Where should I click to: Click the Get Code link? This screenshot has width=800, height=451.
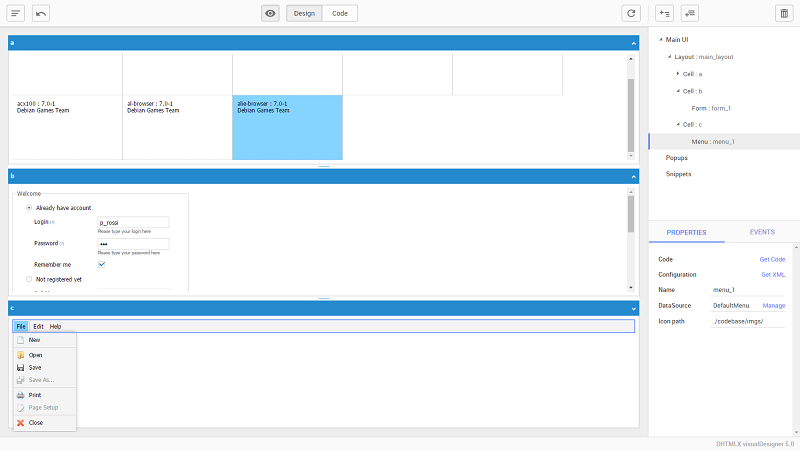pos(772,259)
